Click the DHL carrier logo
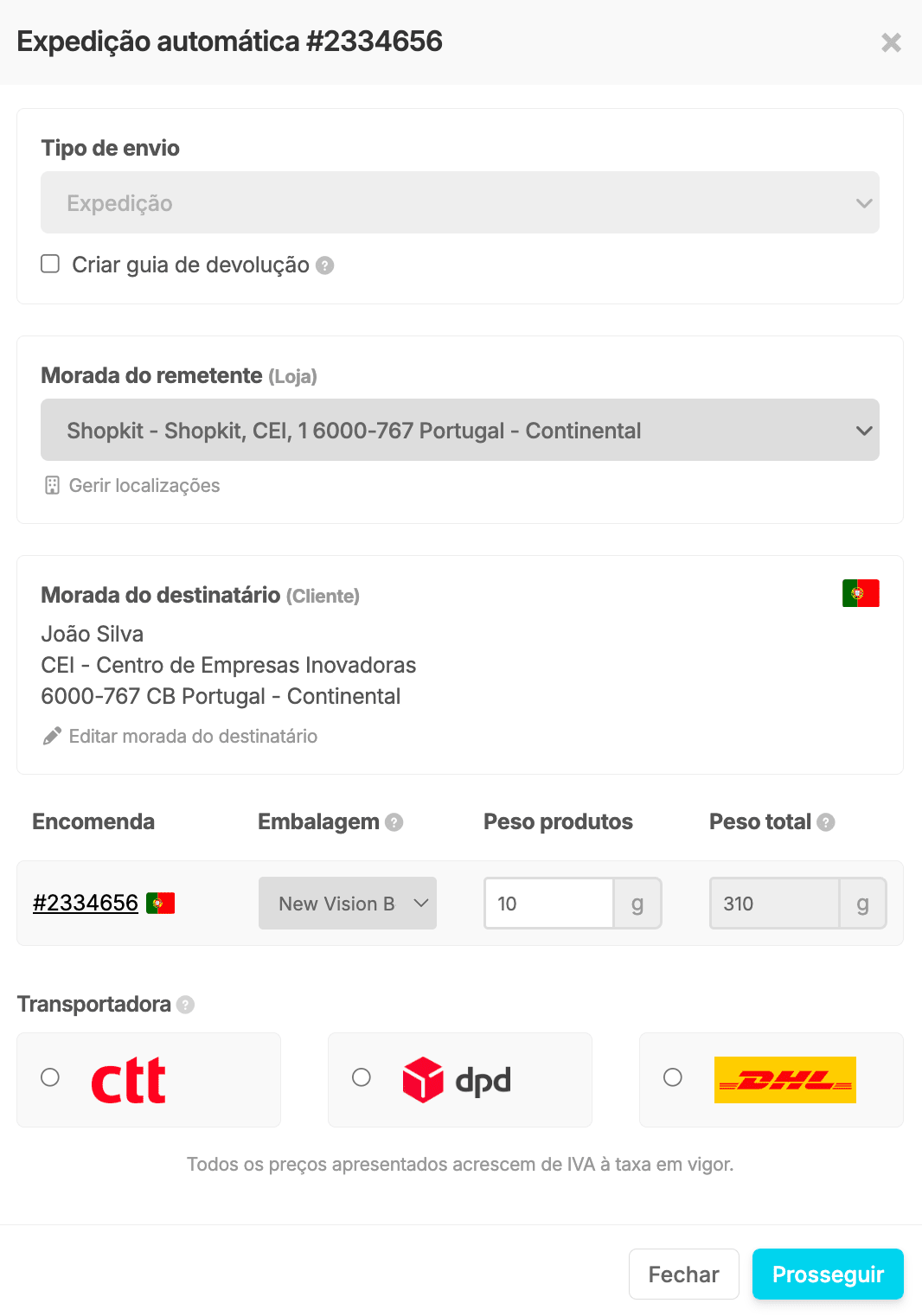The width and height of the screenshot is (922, 1316). [x=784, y=1080]
